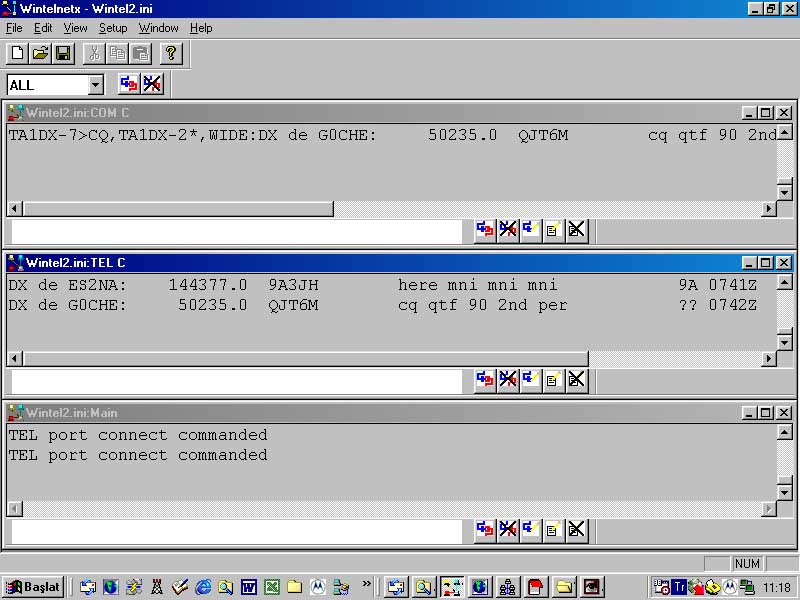
Task: Click the NUM status bar indicator
Action: (747, 563)
